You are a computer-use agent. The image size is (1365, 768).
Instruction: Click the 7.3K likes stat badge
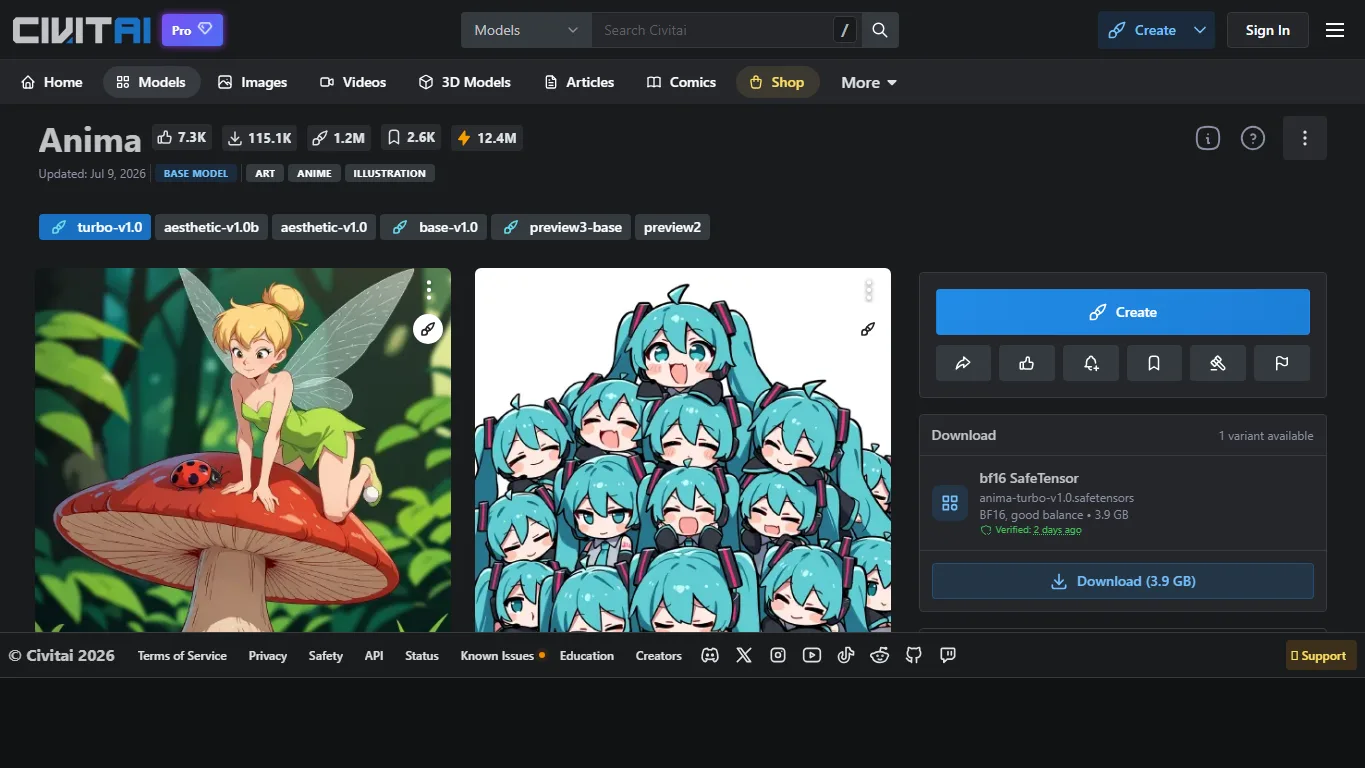[x=182, y=138]
